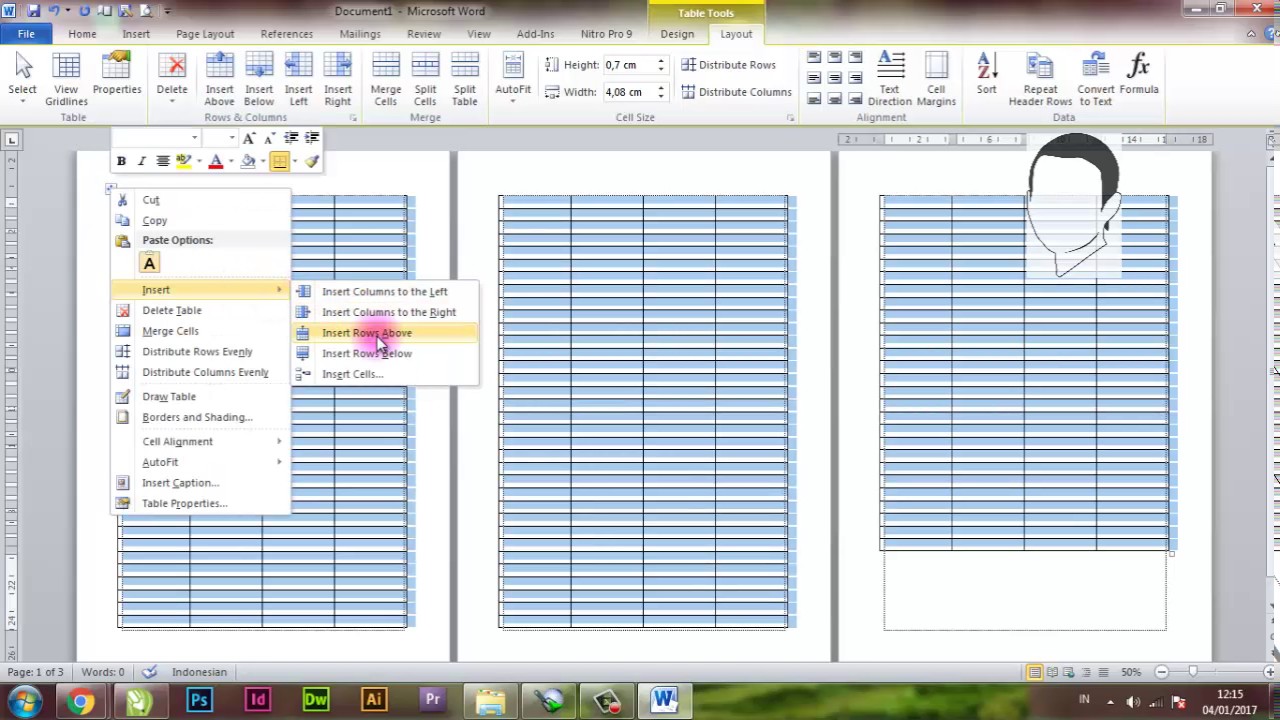The width and height of the screenshot is (1280, 720).
Task: Open font name dropdown in mini toolbar
Action: [x=194, y=138]
